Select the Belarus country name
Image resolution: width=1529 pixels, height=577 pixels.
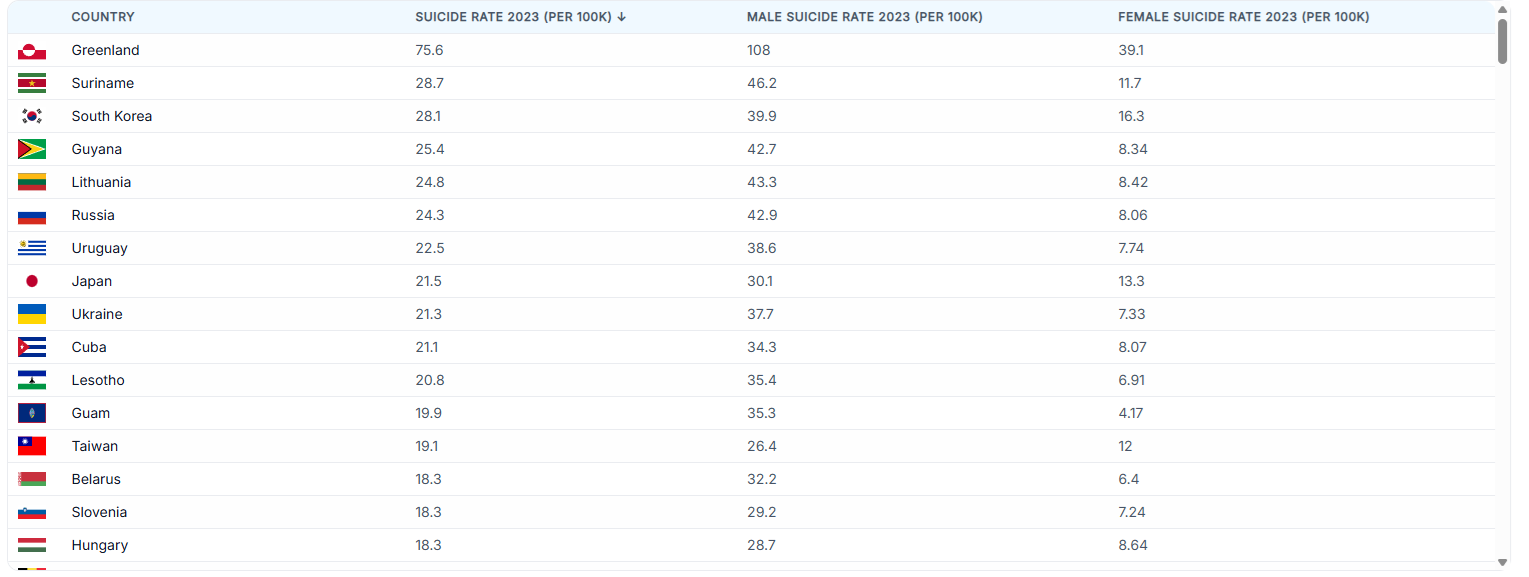point(96,479)
